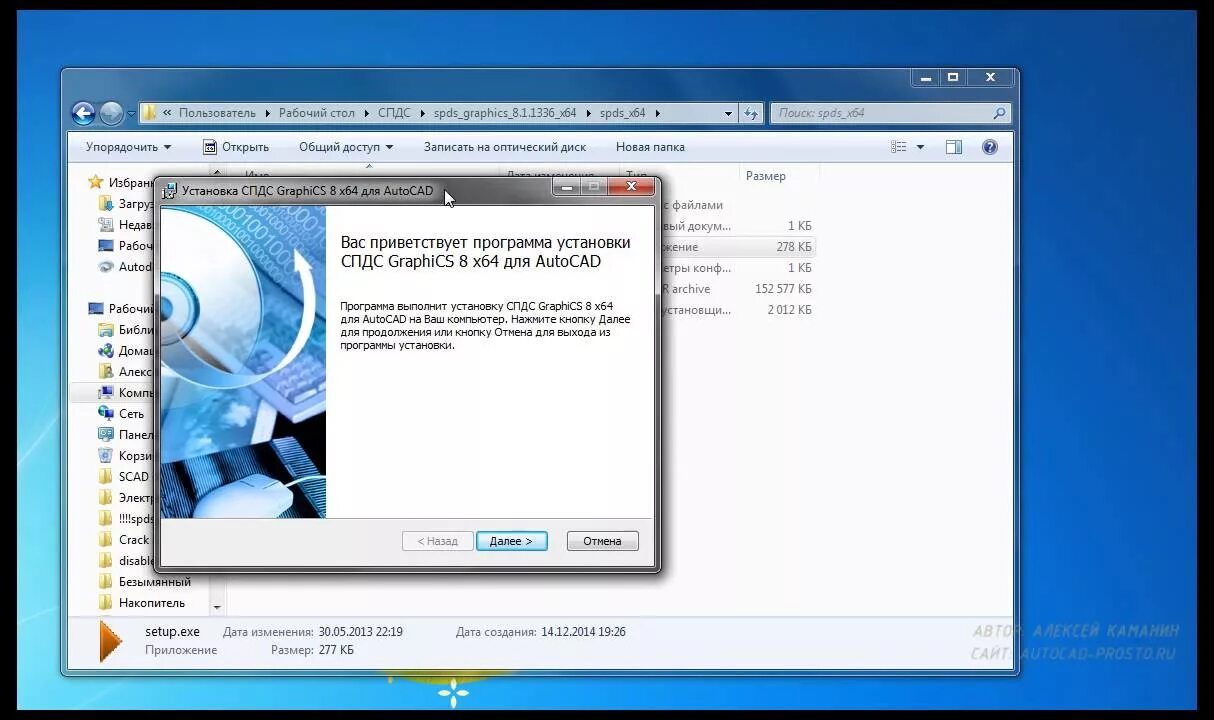The height and width of the screenshot is (720, 1214).
Task: Click sidebar scrollbar down arrow
Action: tap(217, 606)
